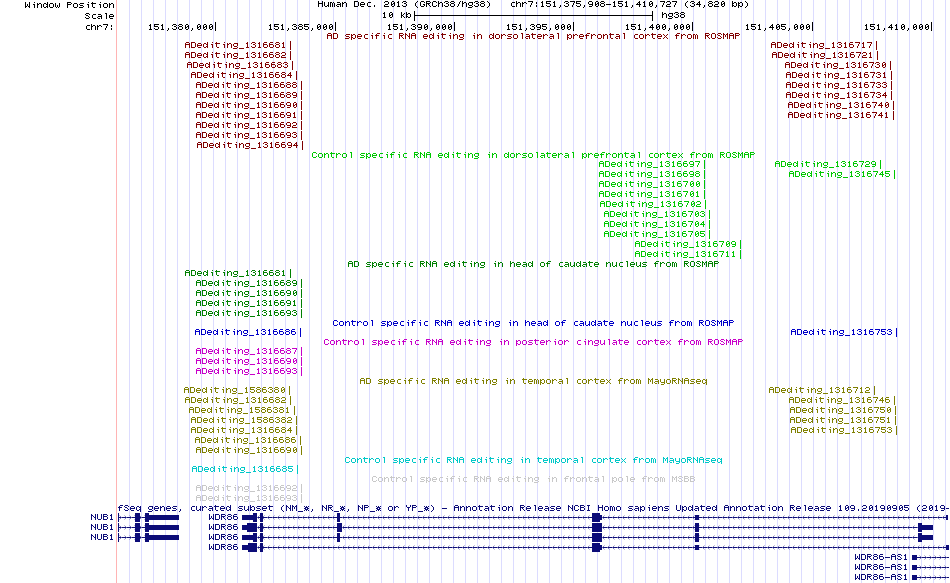Open the ADediting_1316729 editing site
The image size is (950, 583).
click(x=826, y=164)
